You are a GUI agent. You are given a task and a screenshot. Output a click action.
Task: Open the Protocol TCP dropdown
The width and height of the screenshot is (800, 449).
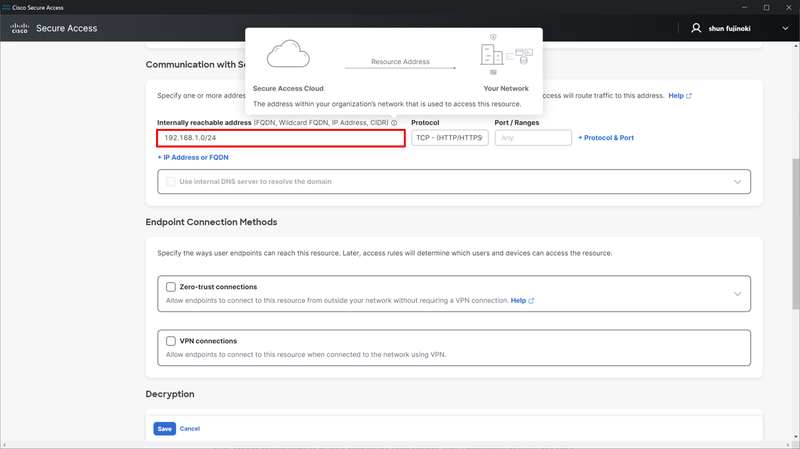click(449, 138)
